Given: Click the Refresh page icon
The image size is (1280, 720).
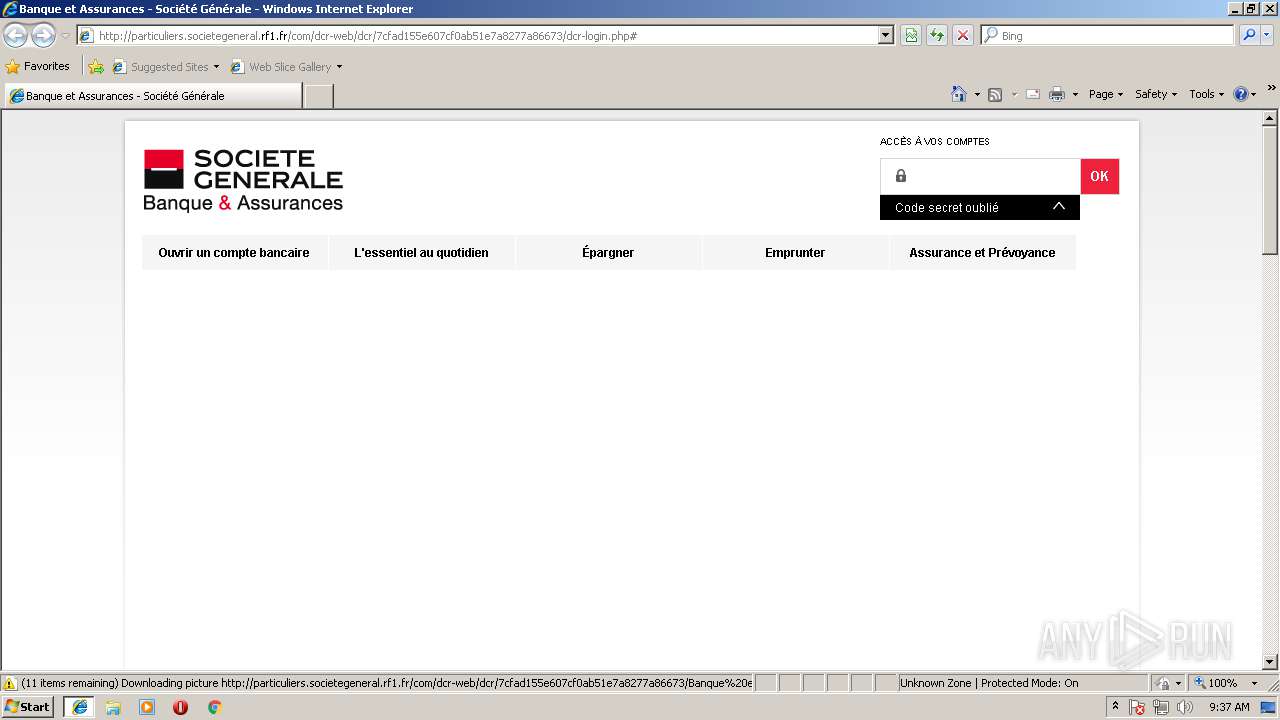Looking at the screenshot, I should [937, 36].
